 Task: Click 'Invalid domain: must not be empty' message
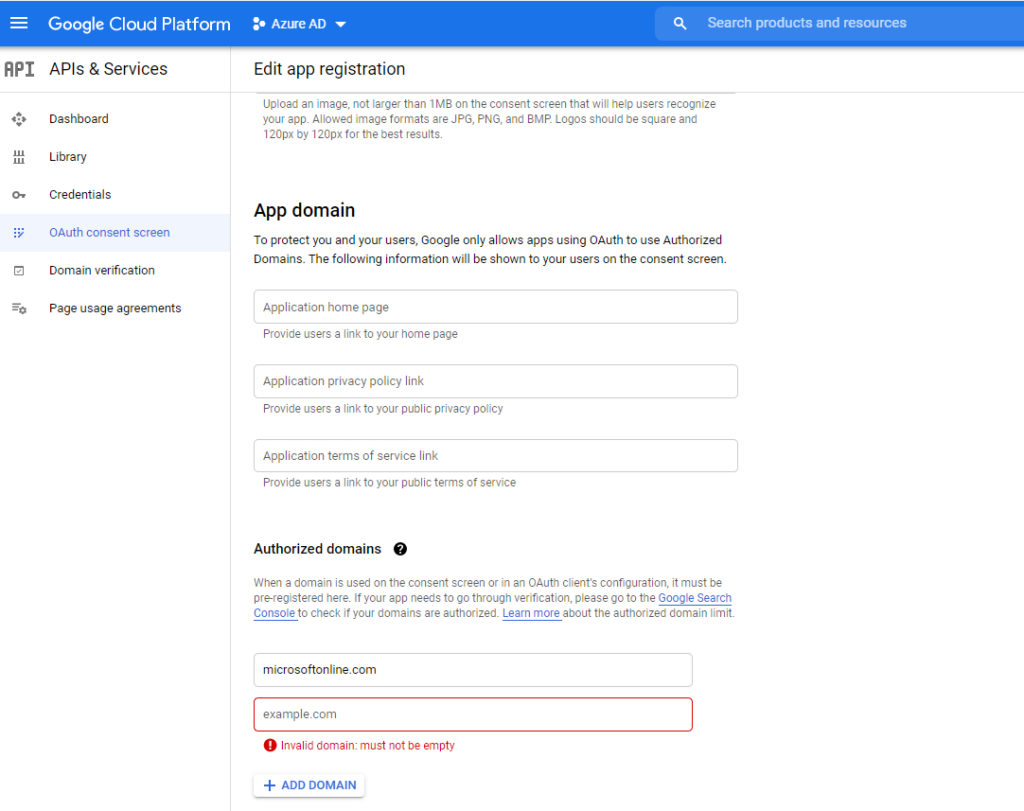tap(368, 746)
